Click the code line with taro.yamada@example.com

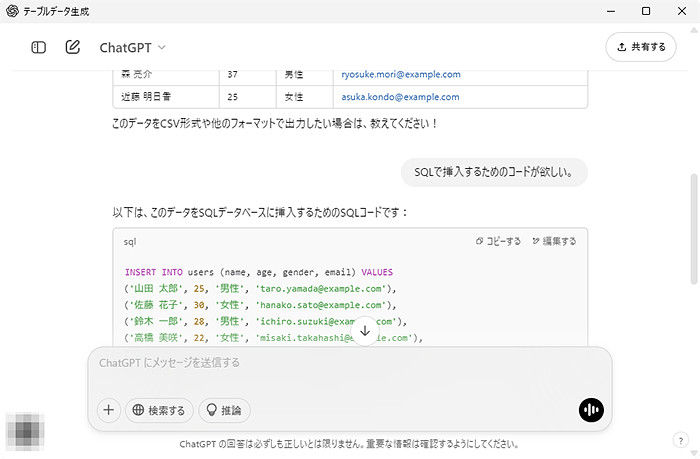(260, 288)
